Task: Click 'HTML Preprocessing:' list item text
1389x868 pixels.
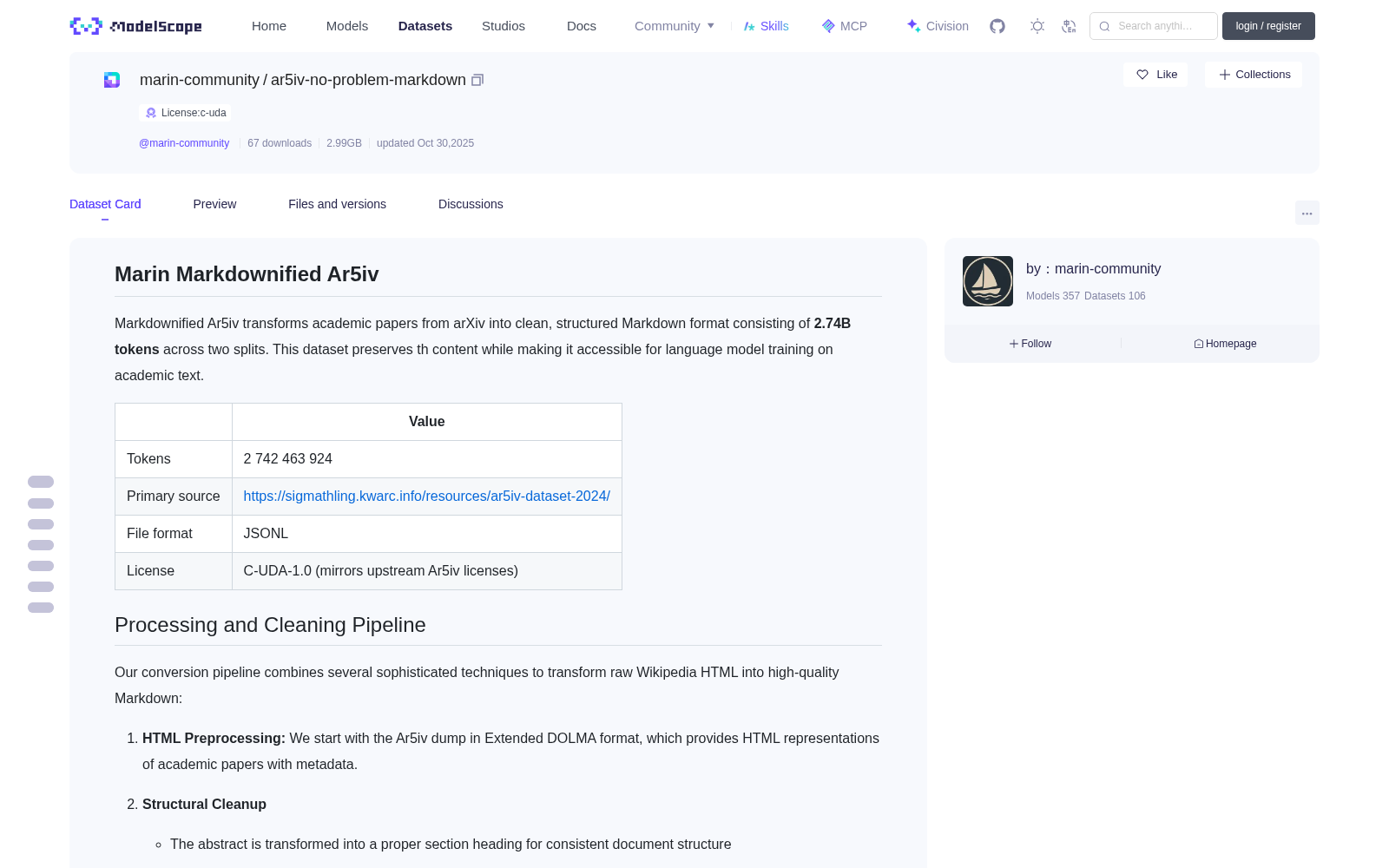Action: (214, 739)
